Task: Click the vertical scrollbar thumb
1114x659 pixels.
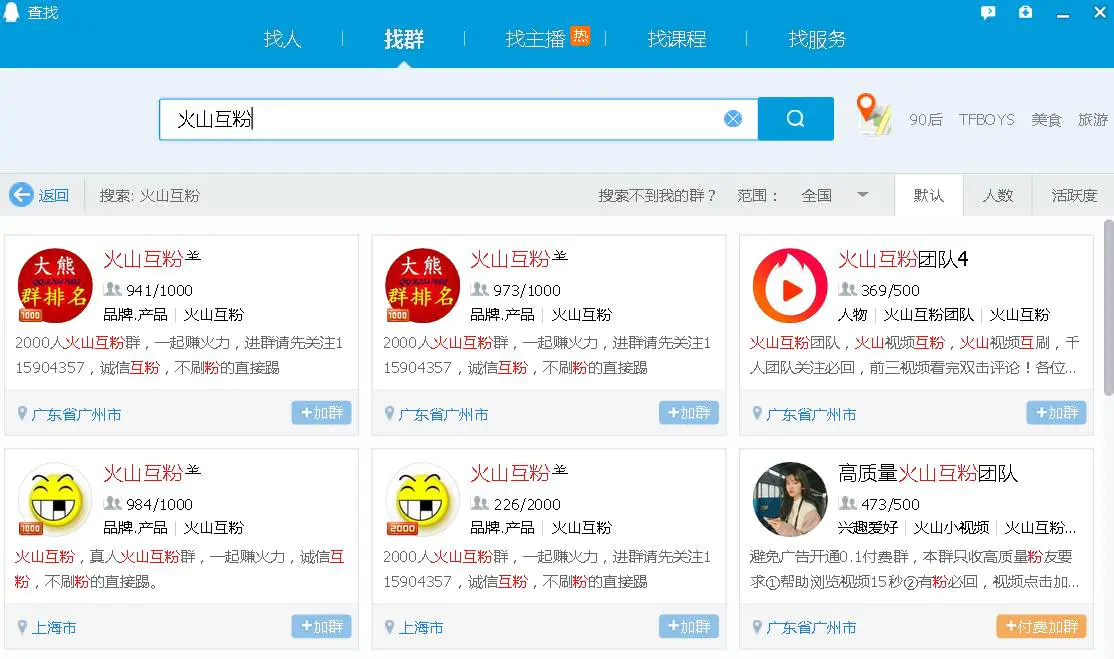Action: [x=1108, y=307]
